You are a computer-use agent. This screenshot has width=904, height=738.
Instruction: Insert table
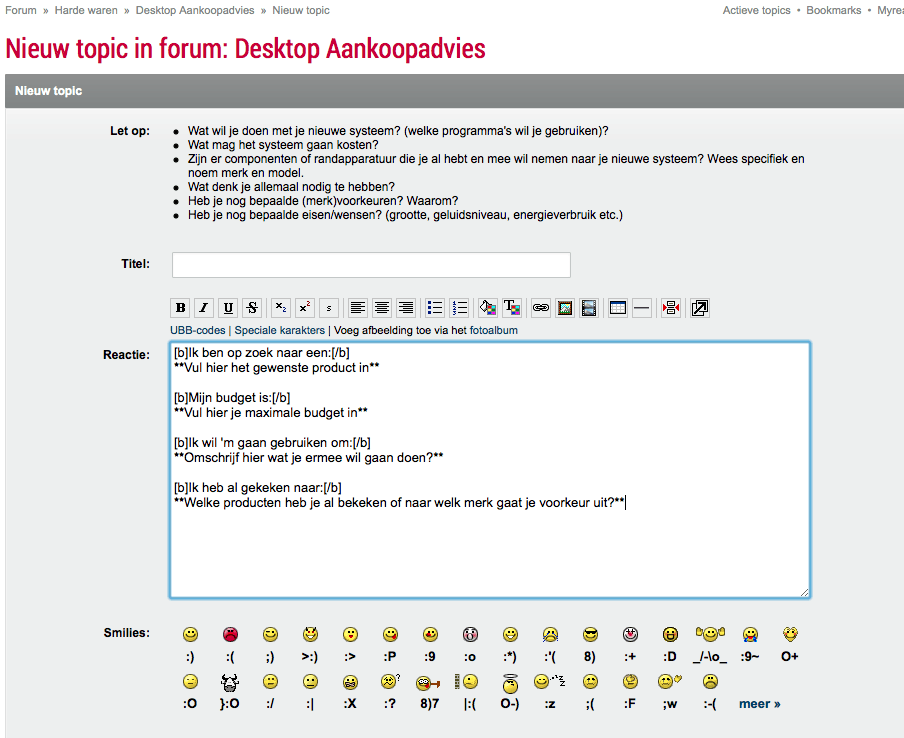coord(617,308)
